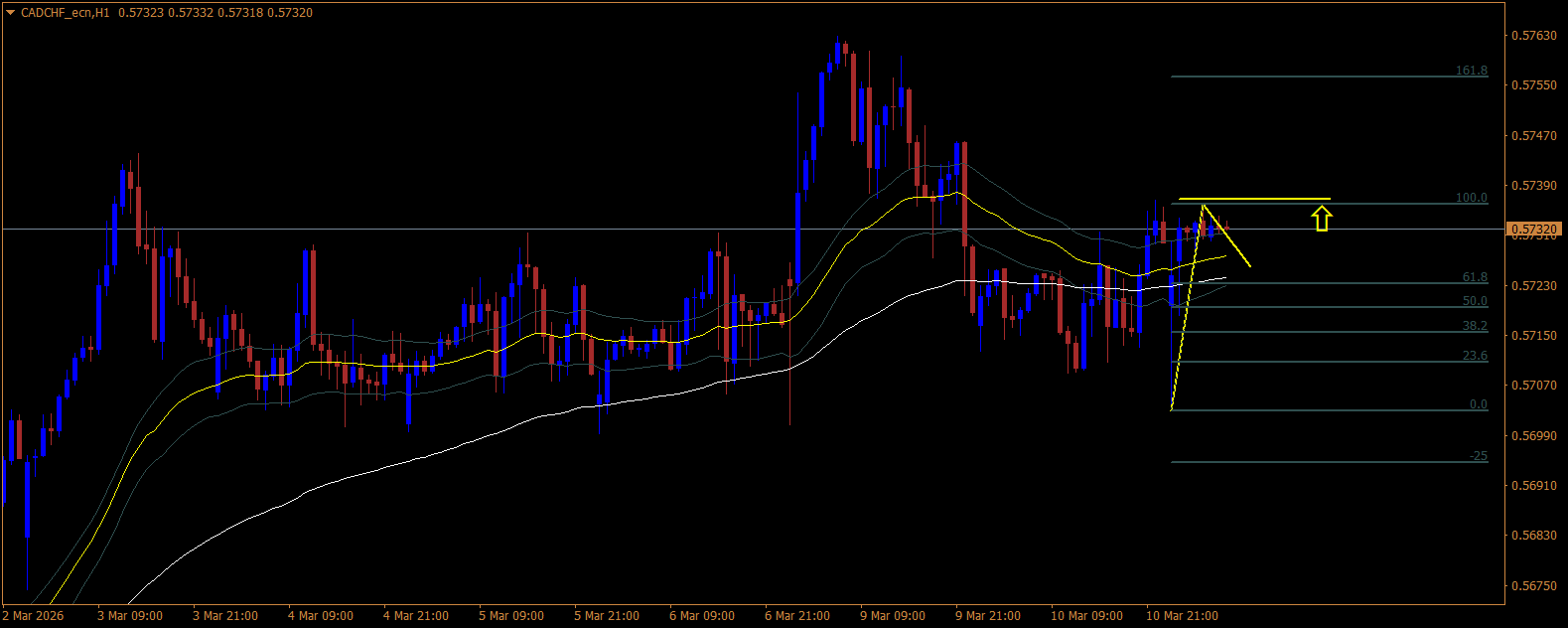The height and width of the screenshot is (628, 1568).
Task: Select the 100.0 Fibonacci level label
Action: click(1472, 198)
